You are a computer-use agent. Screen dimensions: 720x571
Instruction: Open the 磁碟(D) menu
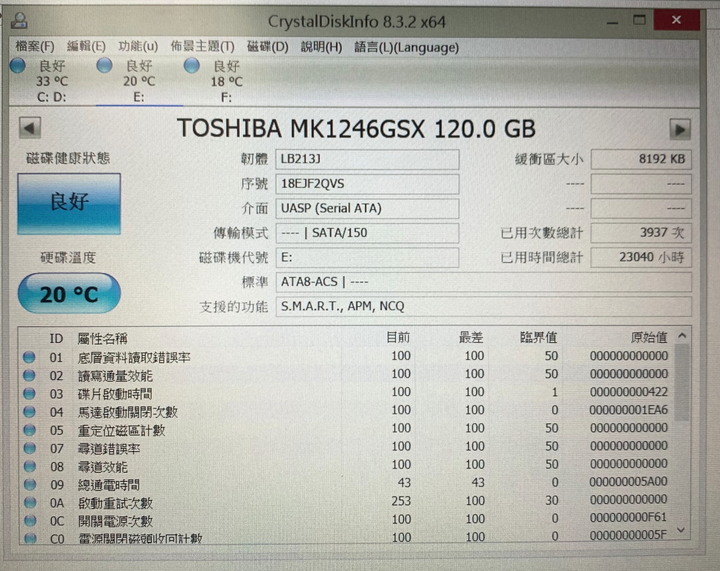[x=268, y=47]
